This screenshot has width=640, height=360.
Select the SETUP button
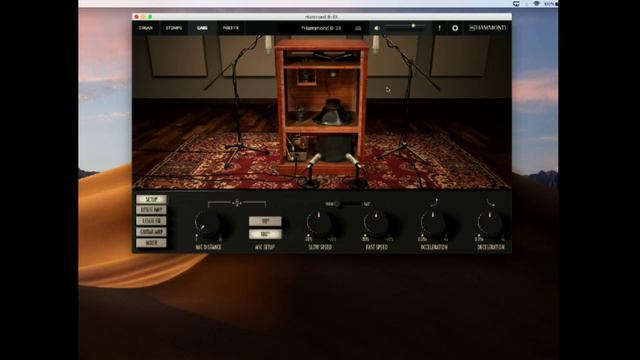point(151,199)
